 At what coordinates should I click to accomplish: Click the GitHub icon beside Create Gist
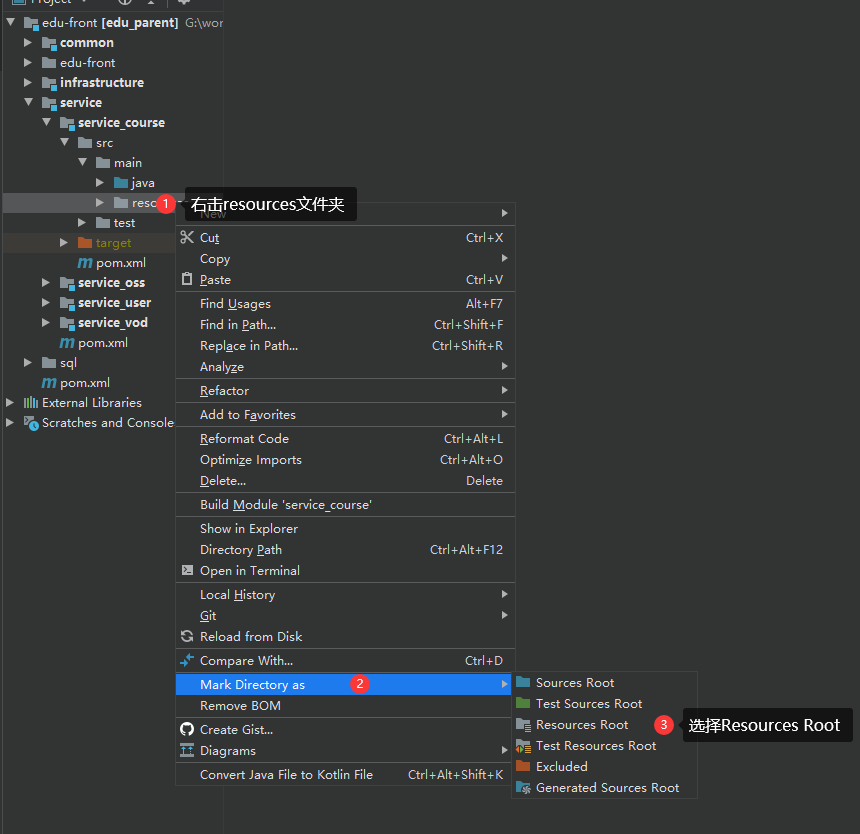coord(188,729)
